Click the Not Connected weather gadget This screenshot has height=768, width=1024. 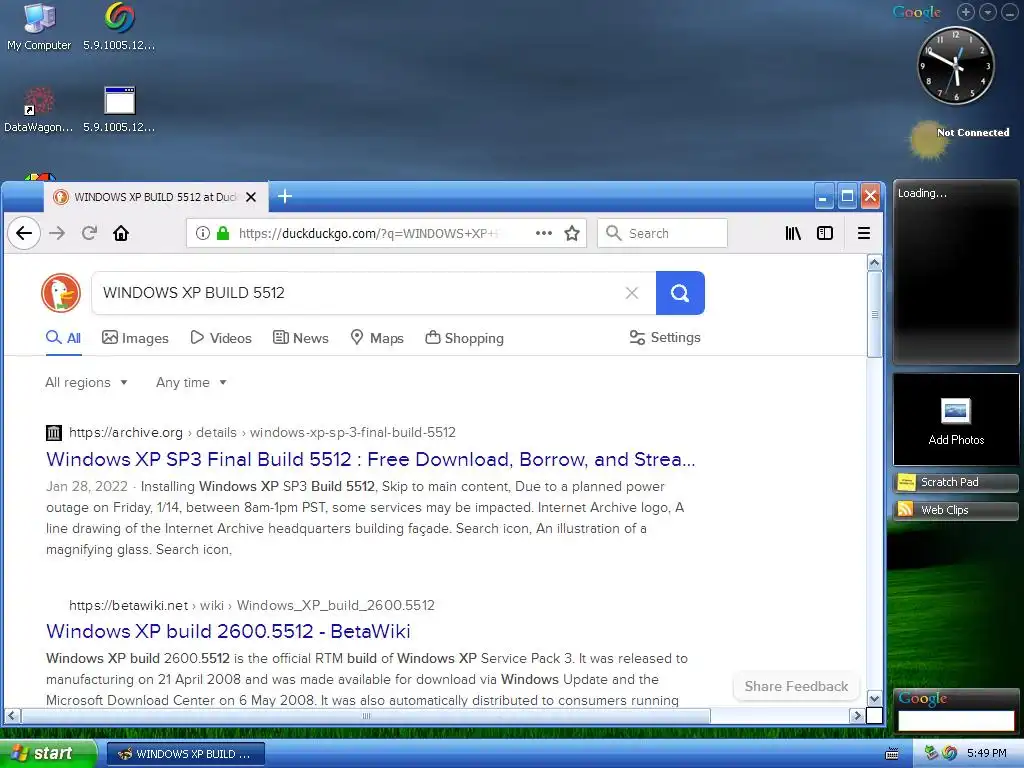pos(960,138)
